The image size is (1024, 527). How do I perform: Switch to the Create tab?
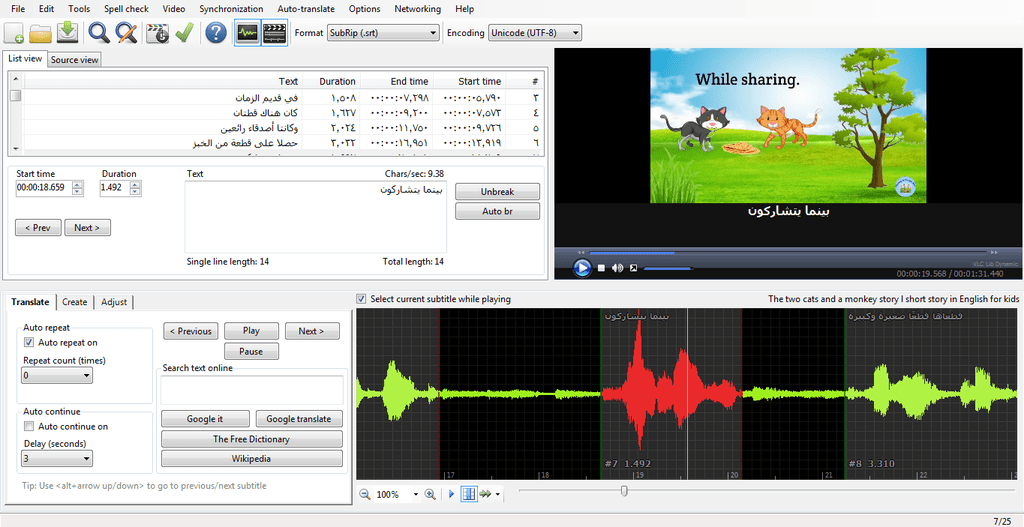pyautogui.click(x=74, y=302)
